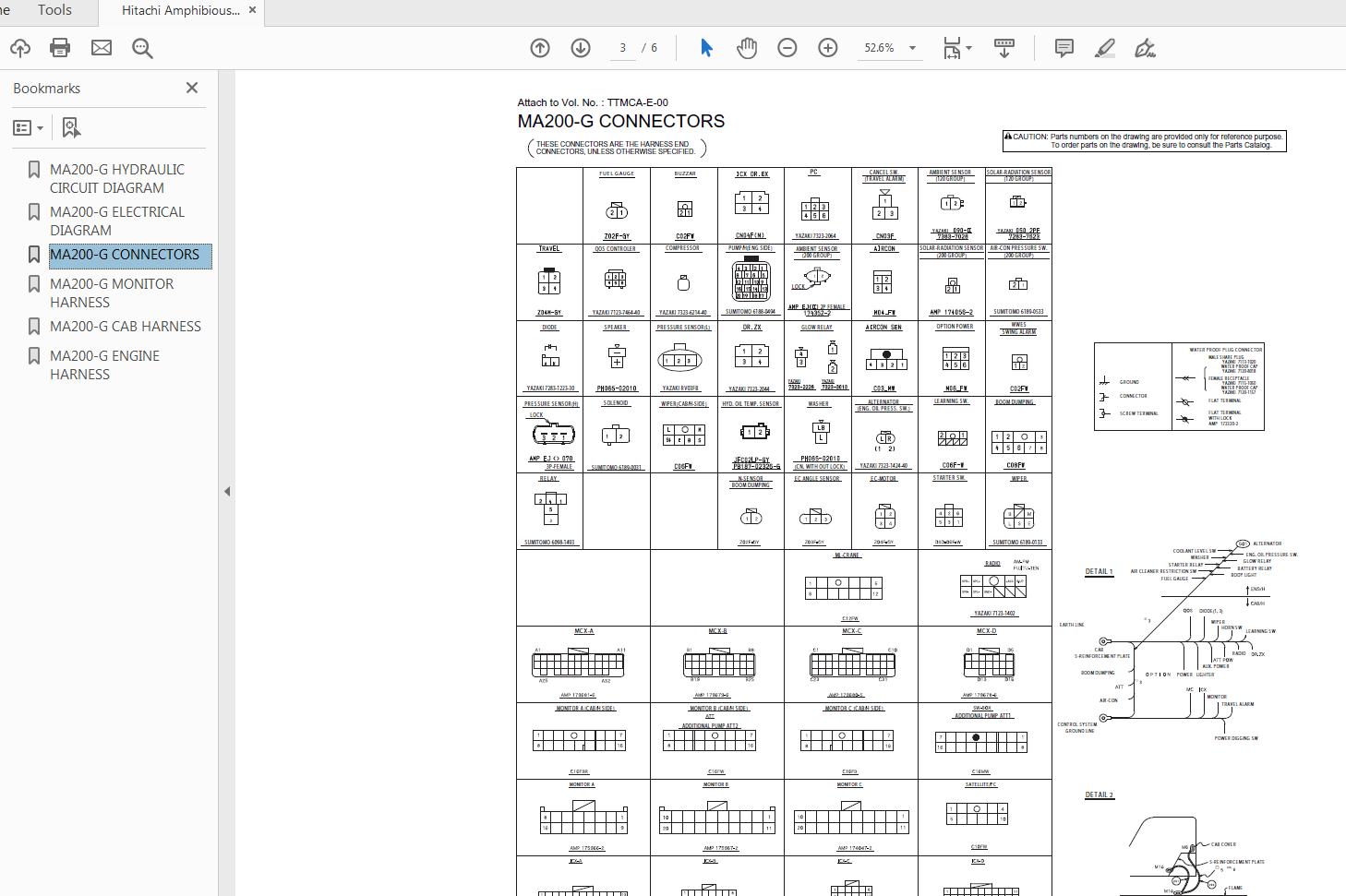Toggle the highlight text tool
The image size is (1346, 896).
click(x=1105, y=47)
